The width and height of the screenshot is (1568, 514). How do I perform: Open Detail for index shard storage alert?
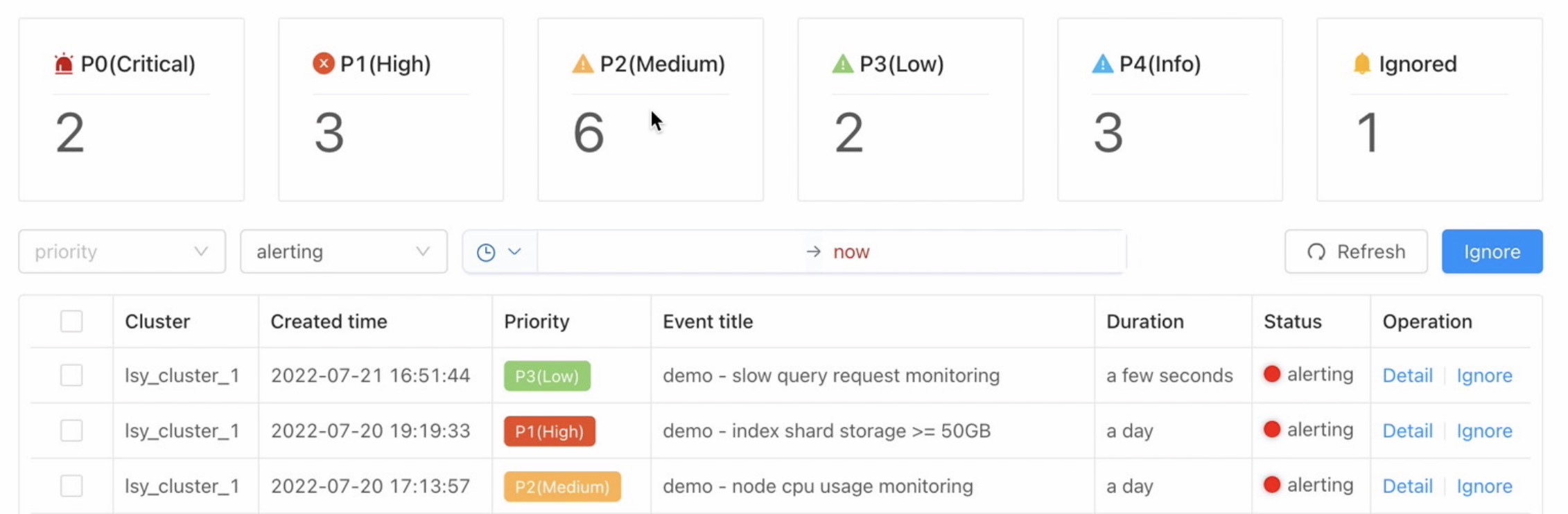(x=1407, y=431)
